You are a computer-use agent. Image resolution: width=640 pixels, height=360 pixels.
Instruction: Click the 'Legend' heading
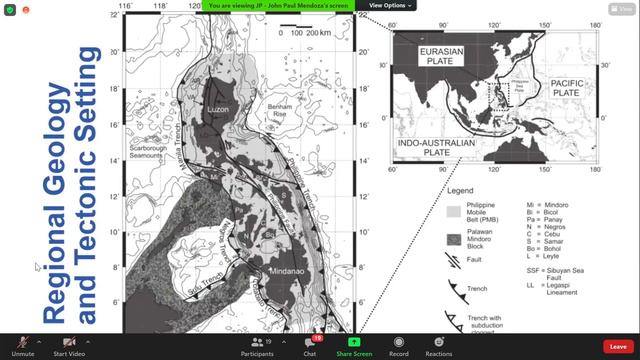coord(460,191)
